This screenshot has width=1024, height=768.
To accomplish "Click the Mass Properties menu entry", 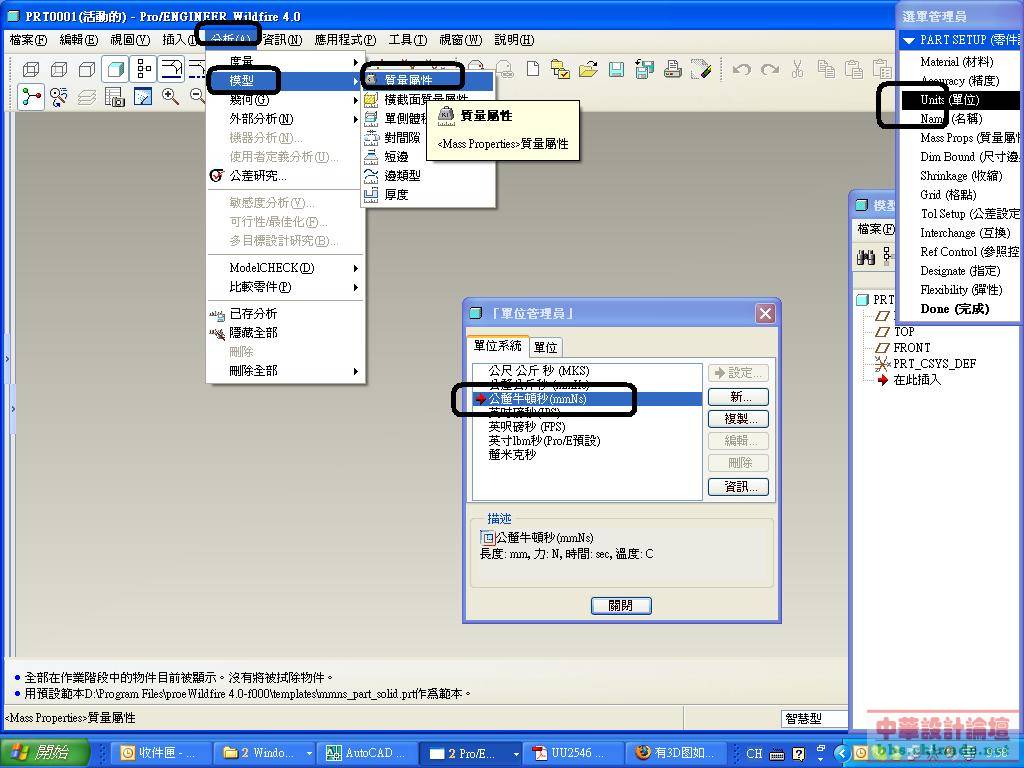I will (x=409, y=80).
